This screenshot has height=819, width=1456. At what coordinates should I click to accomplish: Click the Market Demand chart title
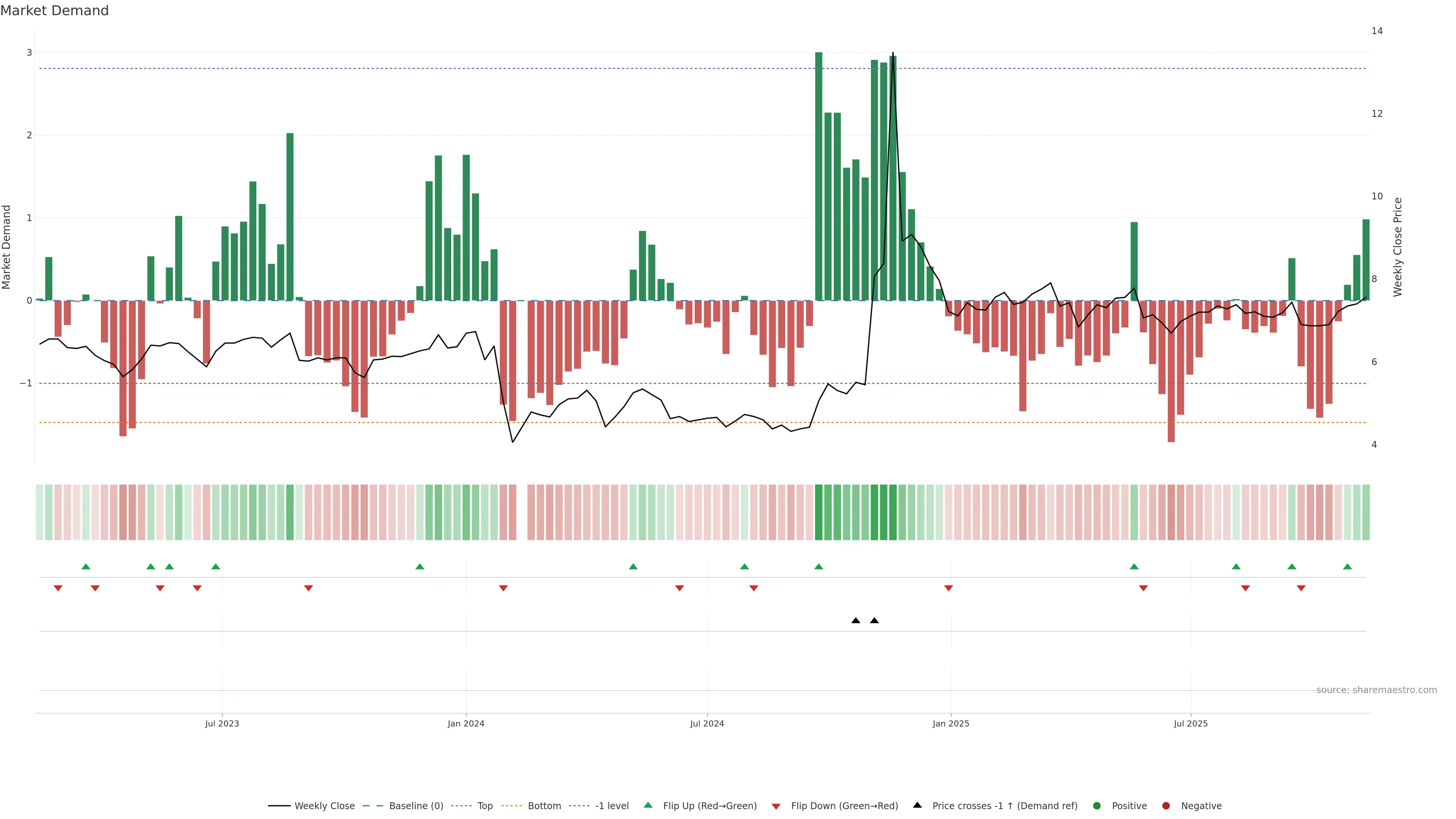coord(54,11)
